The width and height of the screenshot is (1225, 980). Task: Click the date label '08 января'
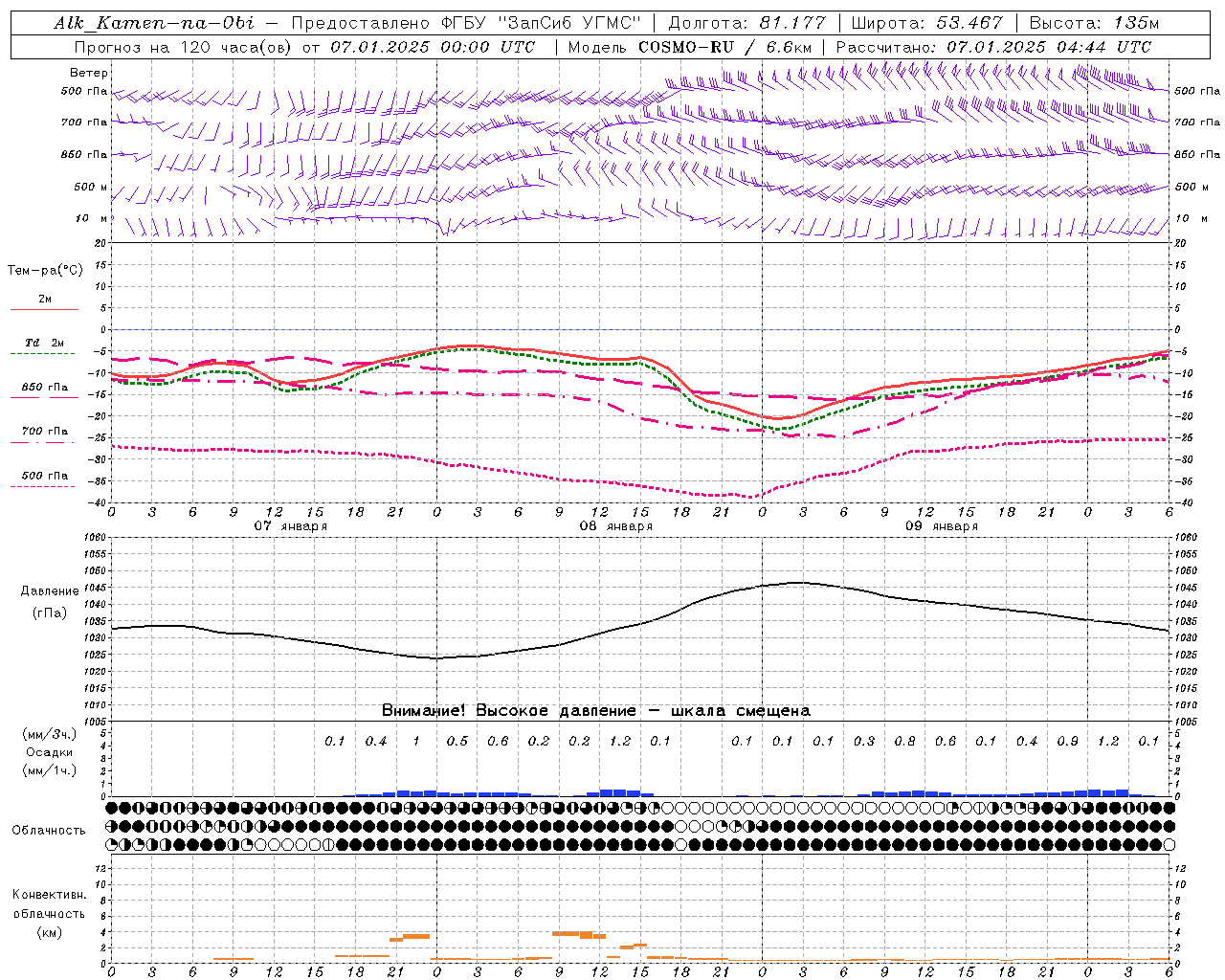(x=615, y=525)
